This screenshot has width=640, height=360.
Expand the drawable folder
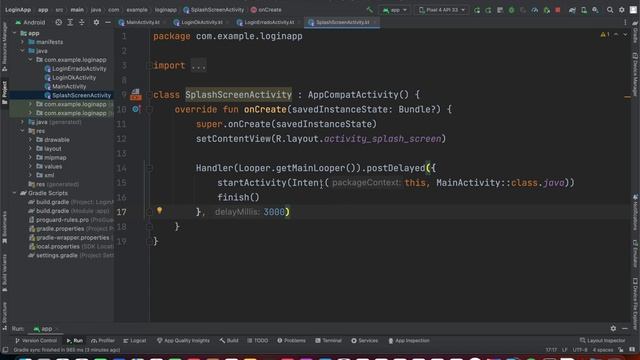tap(30, 140)
